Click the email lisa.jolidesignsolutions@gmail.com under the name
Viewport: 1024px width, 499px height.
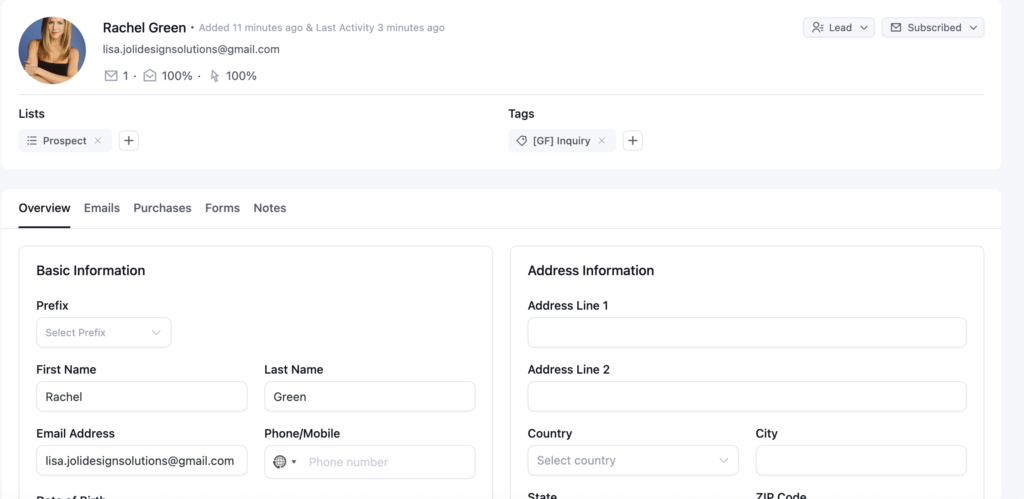pyautogui.click(x=191, y=49)
